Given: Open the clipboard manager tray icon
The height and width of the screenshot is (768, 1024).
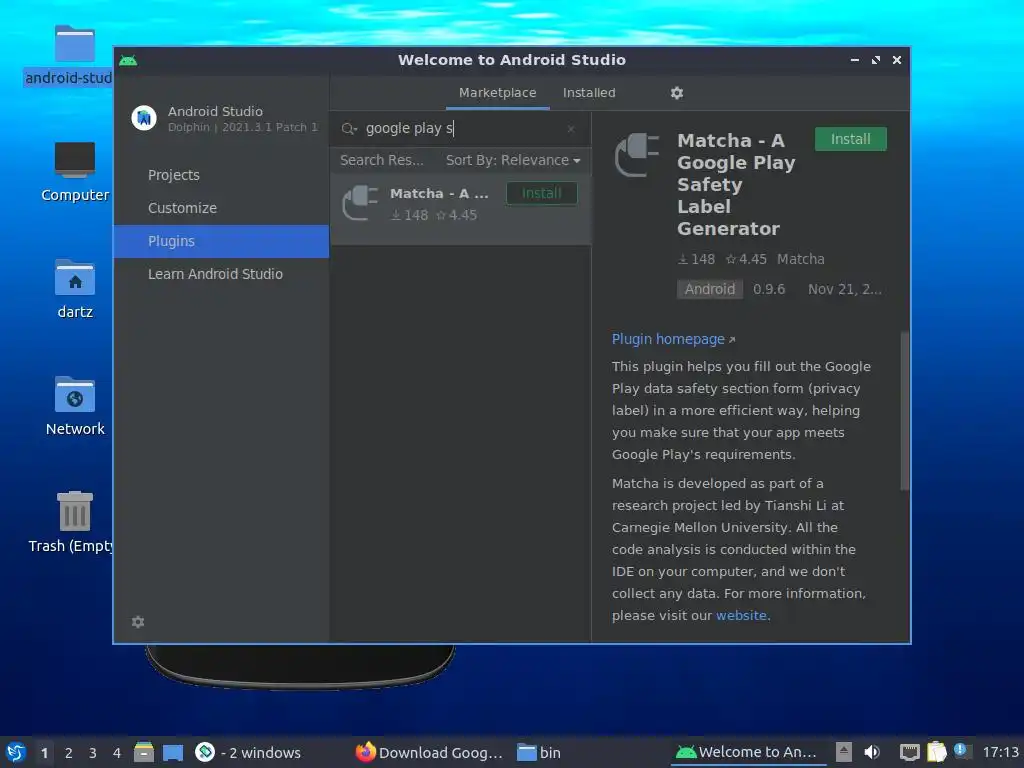Looking at the screenshot, I should tap(936, 752).
